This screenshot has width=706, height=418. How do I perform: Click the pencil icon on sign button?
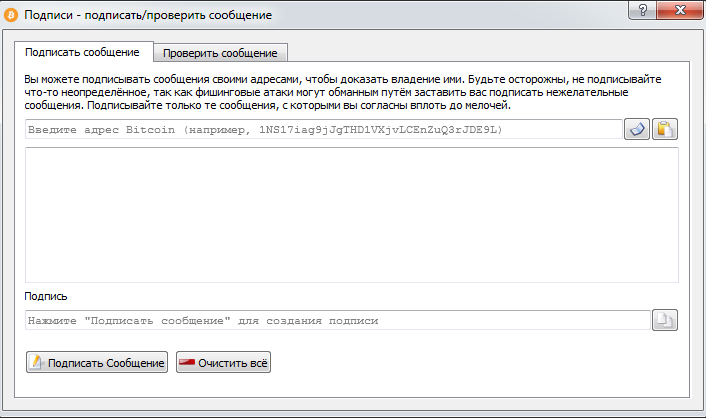37,362
